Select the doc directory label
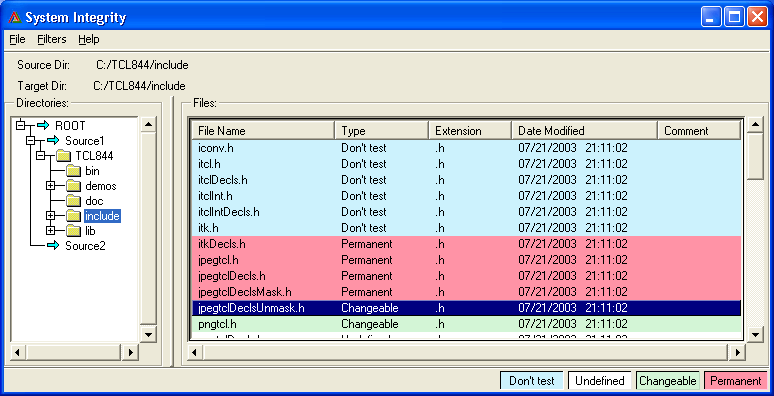 94,201
